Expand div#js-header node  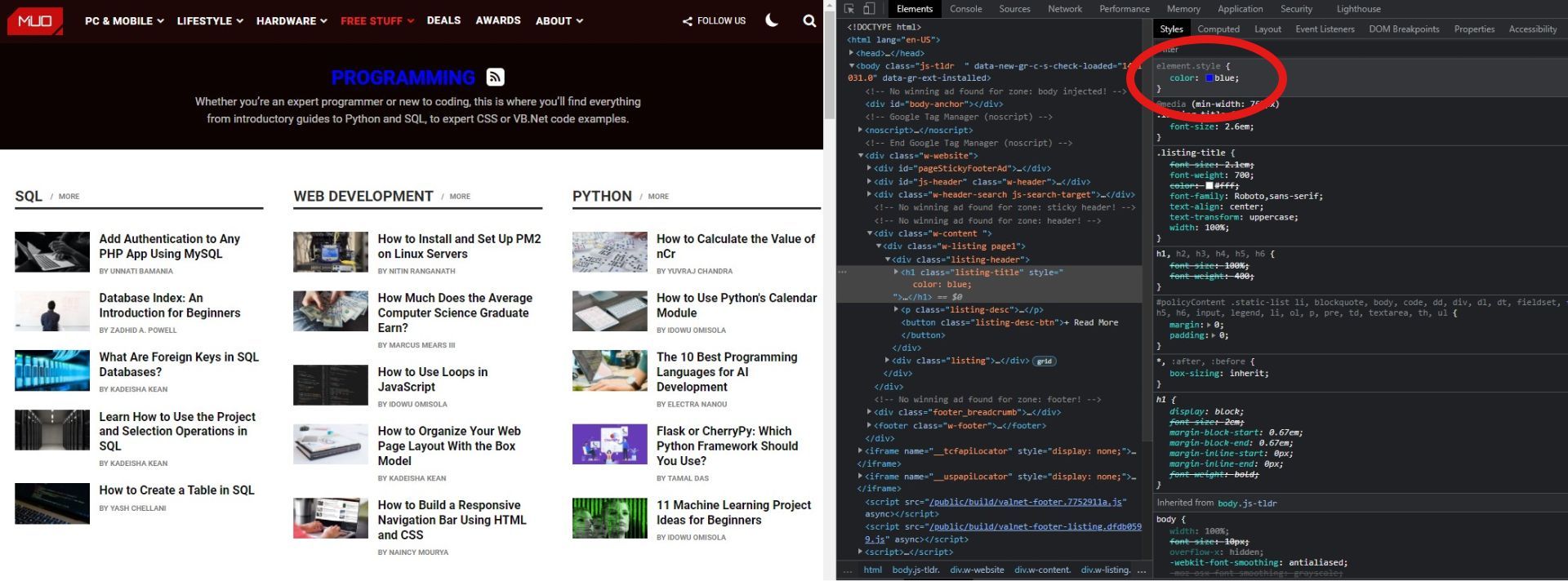[x=869, y=182]
